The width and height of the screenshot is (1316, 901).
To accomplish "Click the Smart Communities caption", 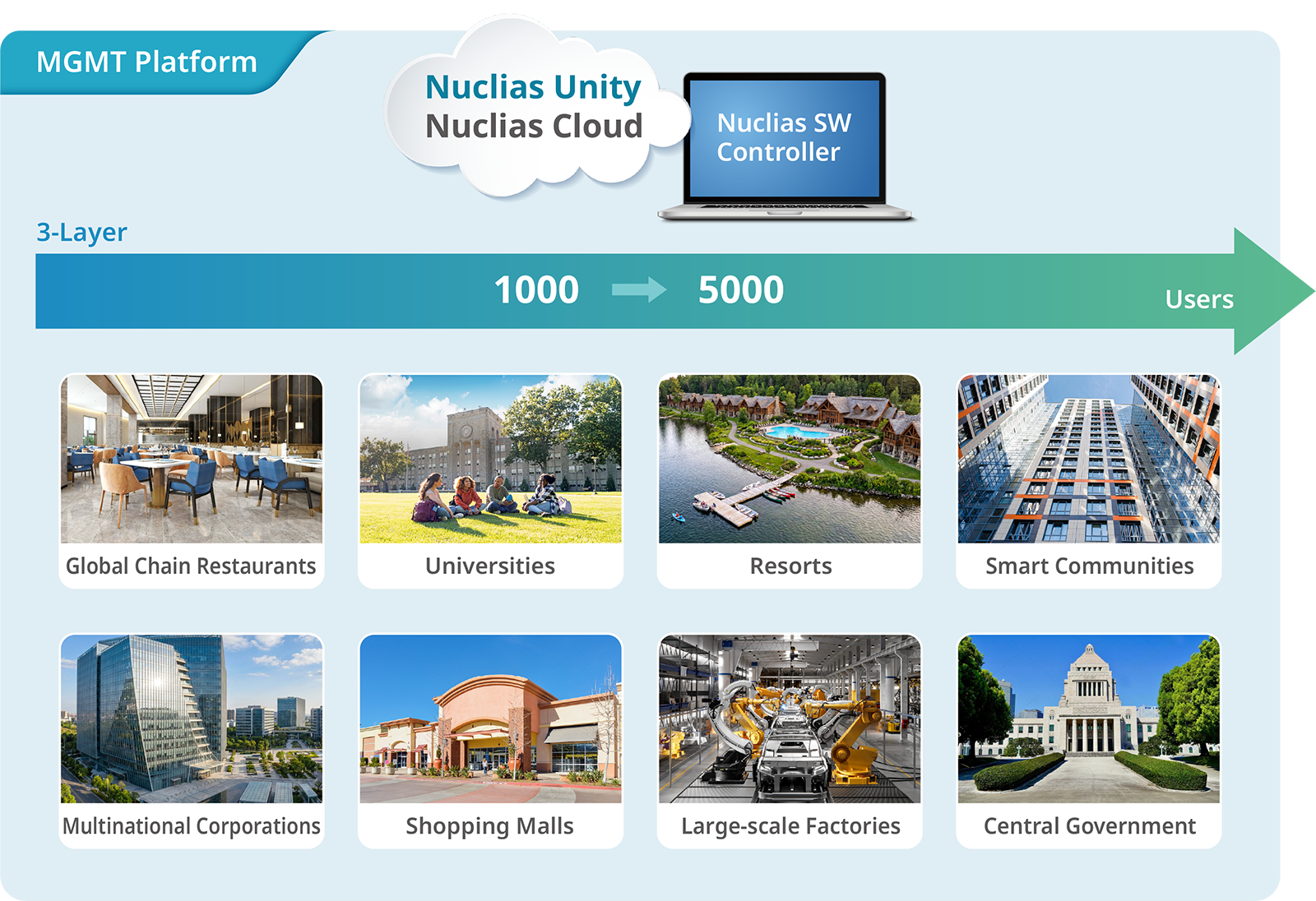I will (1090, 566).
